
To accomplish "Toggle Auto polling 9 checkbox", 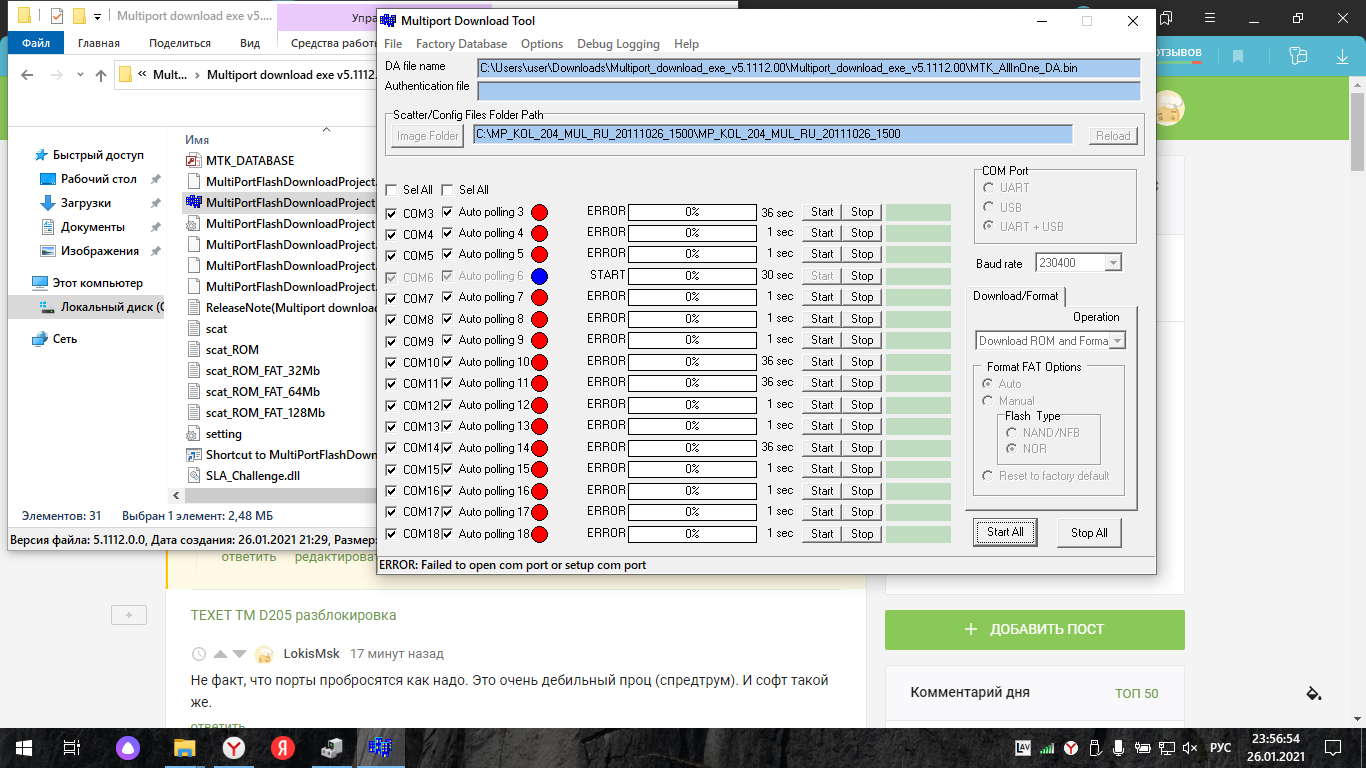I will click(447, 340).
